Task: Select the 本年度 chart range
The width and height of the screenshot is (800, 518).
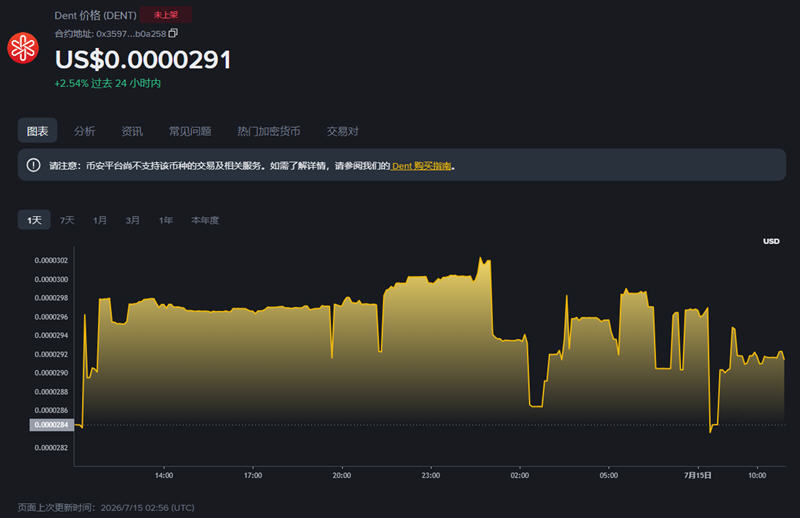Action: (x=205, y=220)
